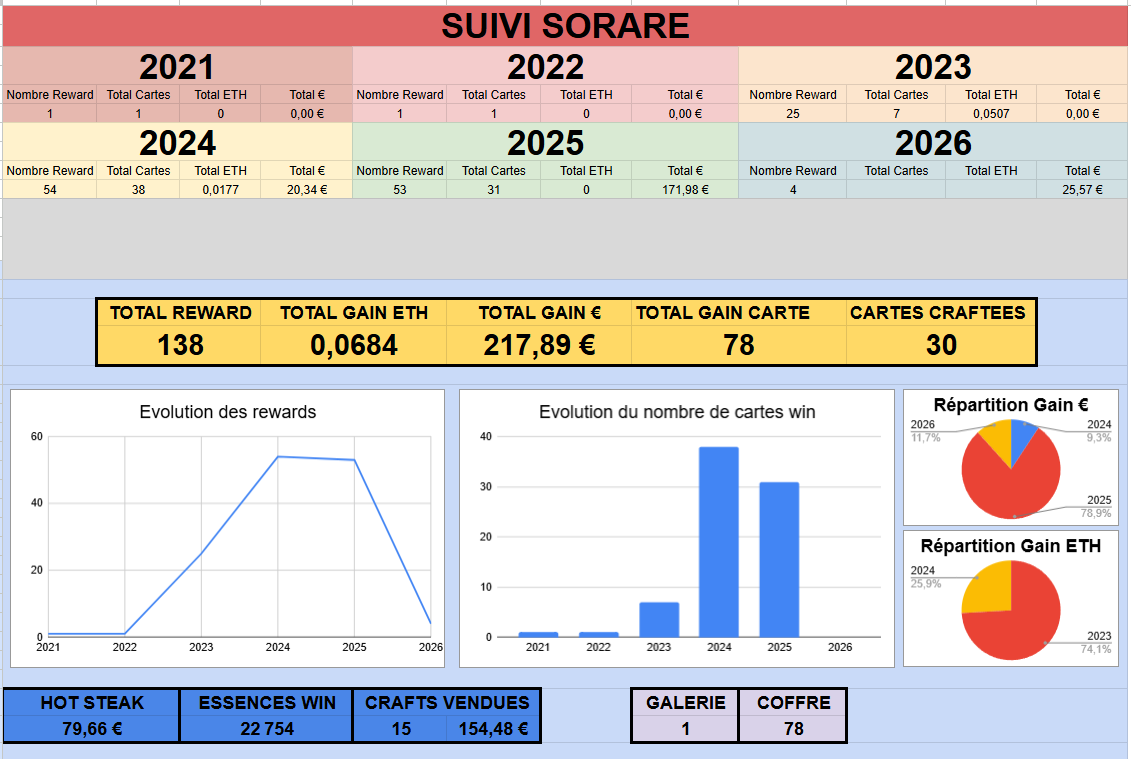Image resolution: width=1131 pixels, height=759 pixels.
Task: Select 2026 Nombre Reward value 4
Action: click(x=793, y=189)
